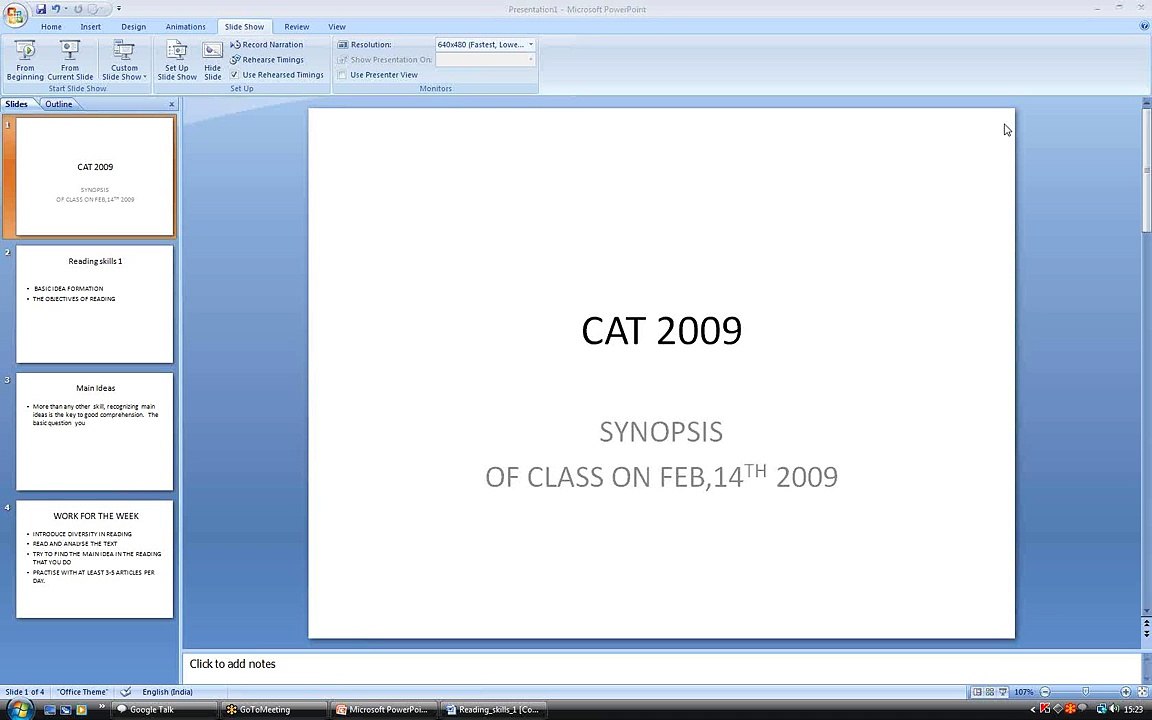The height and width of the screenshot is (720, 1152).
Task: Switch to Home ribbon tab
Action: [51, 26]
